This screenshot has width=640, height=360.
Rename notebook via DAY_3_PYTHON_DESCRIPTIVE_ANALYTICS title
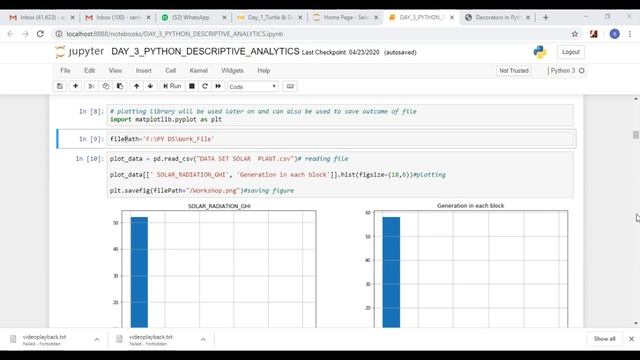tap(205, 52)
